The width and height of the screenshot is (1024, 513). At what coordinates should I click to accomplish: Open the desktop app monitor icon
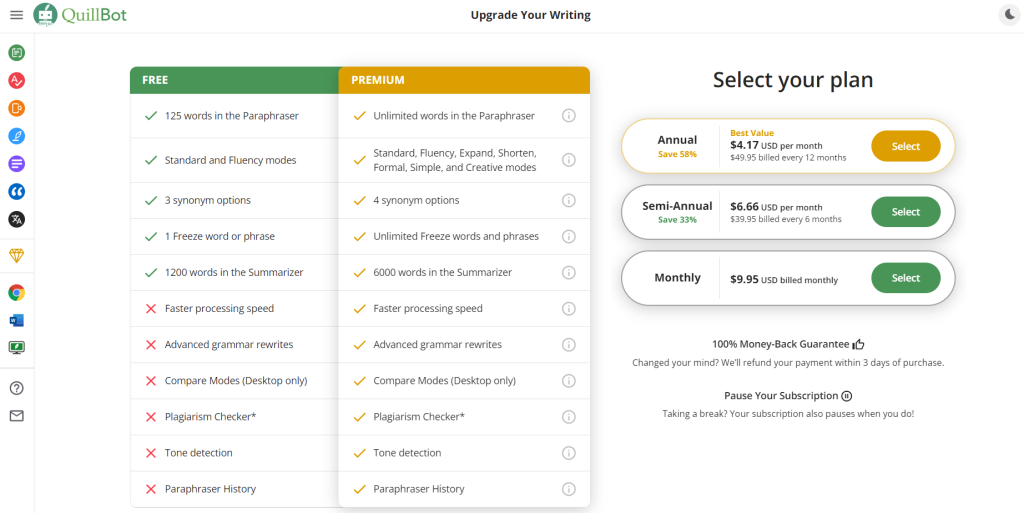pyautogui.click(x=16, y=348)
